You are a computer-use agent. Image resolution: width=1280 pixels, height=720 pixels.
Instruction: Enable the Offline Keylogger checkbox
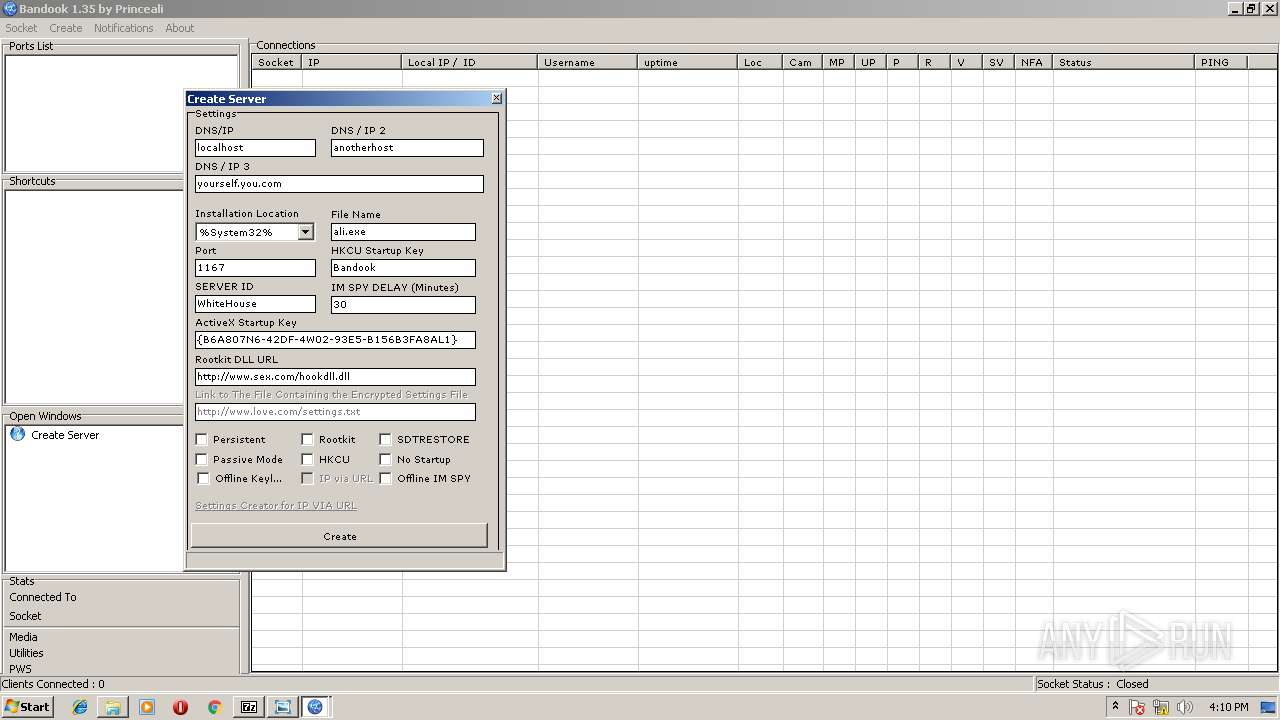(203, 478)
